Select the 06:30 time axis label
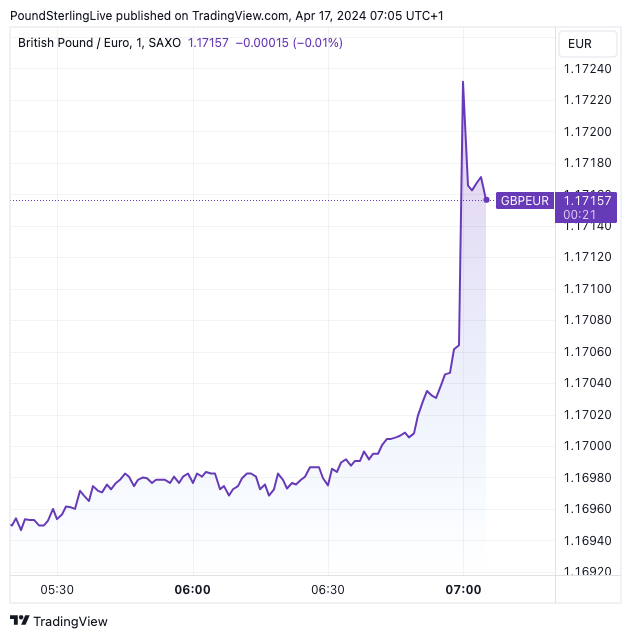The image size is (631, 638). coord(327,590)
